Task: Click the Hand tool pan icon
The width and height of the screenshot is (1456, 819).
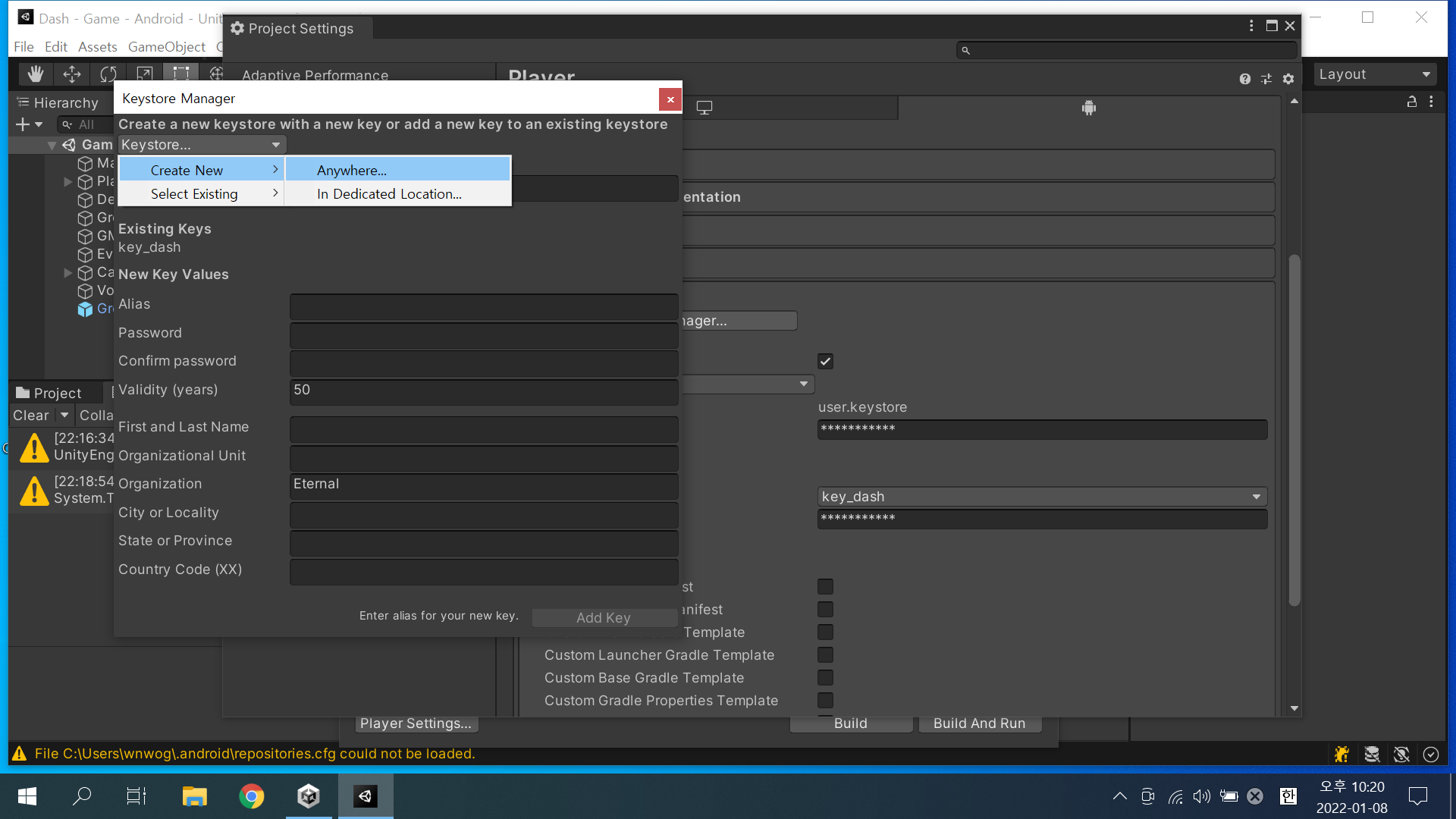Action: coord(35,74)
